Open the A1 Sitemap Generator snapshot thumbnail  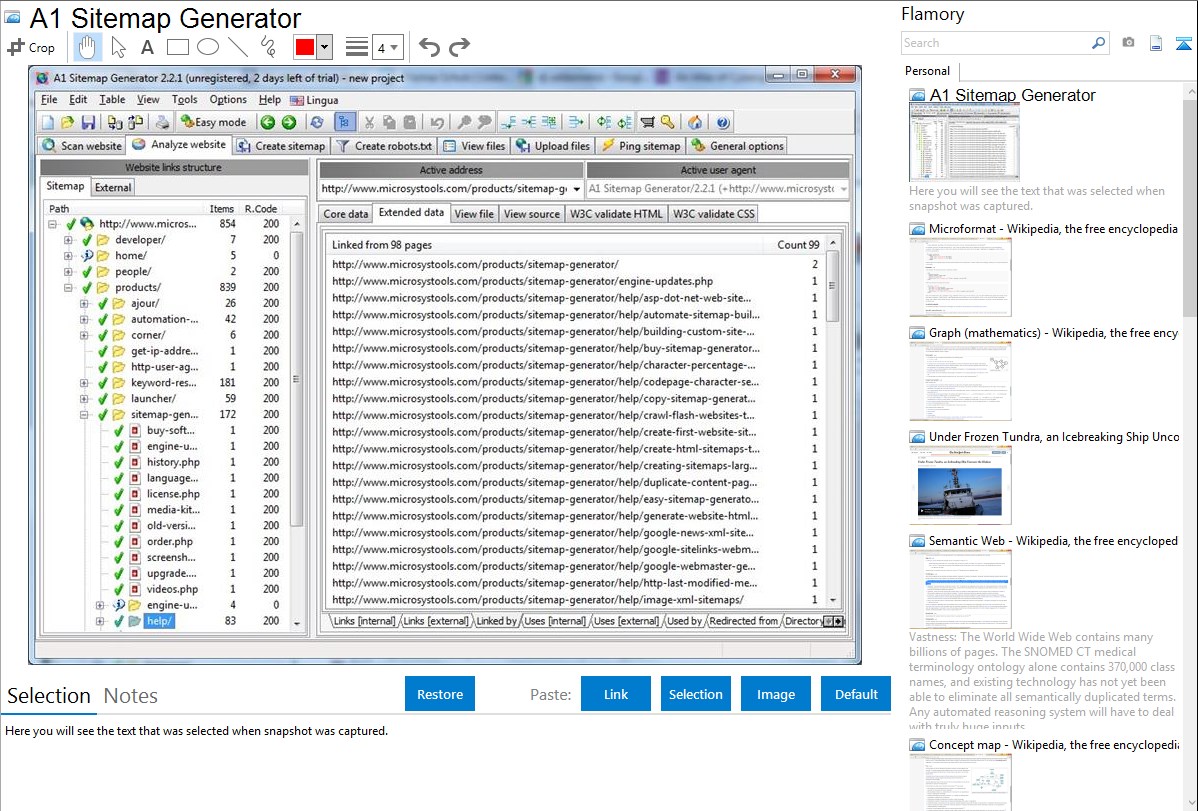tap(964, 144)
